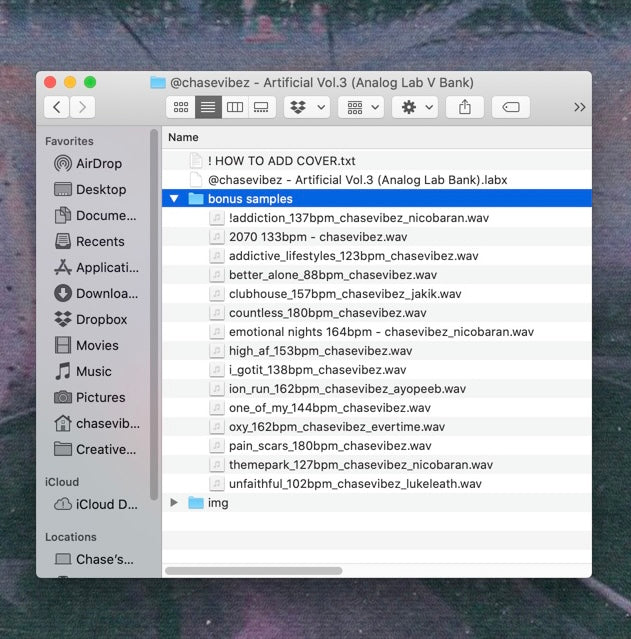The width and height of the screenshot is (631, 639).
Task: Click the sidebar vertical scrollbar
Action: pos(154,315)
